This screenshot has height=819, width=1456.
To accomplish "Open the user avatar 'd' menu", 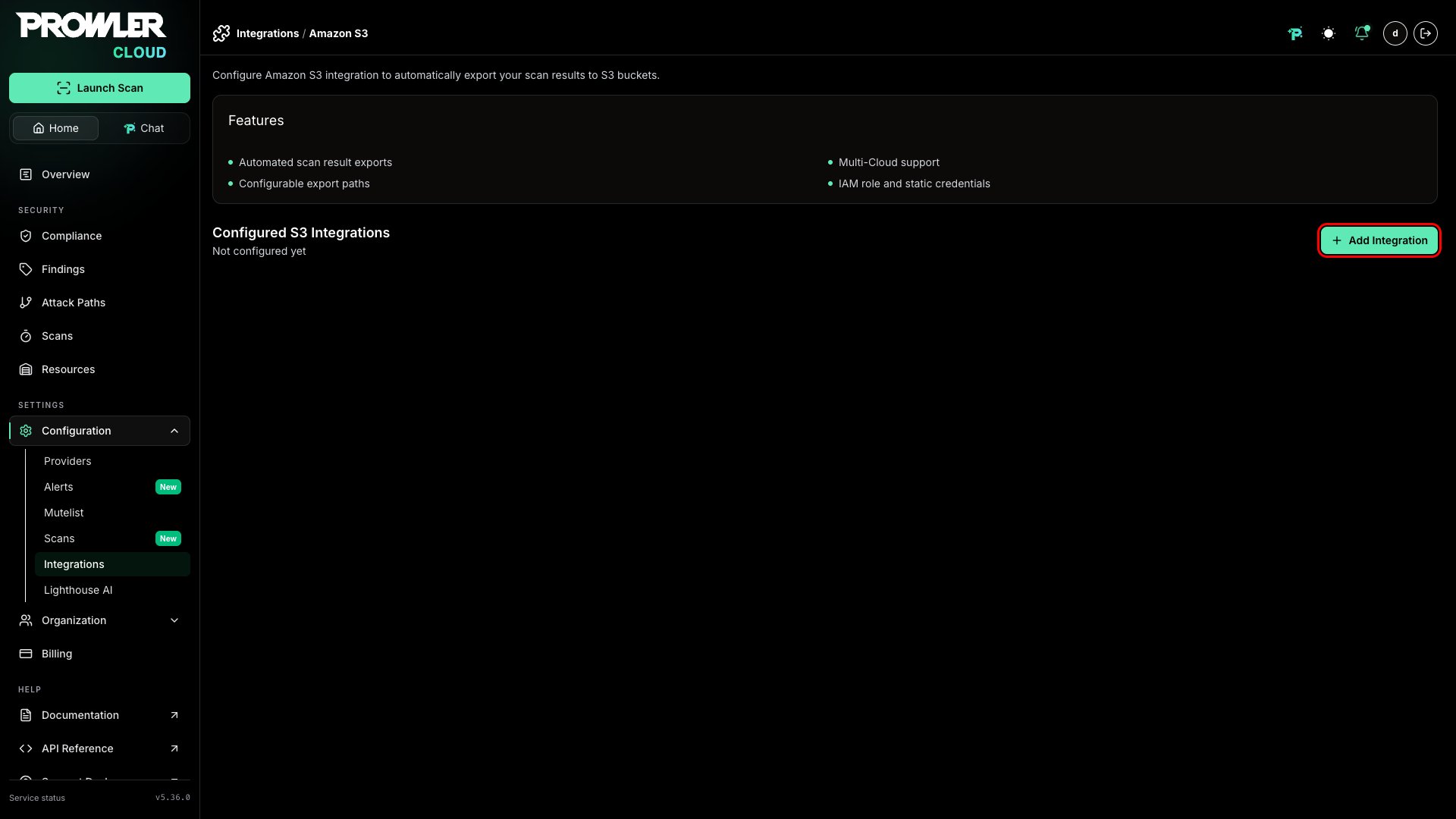I will (1395, 33).
